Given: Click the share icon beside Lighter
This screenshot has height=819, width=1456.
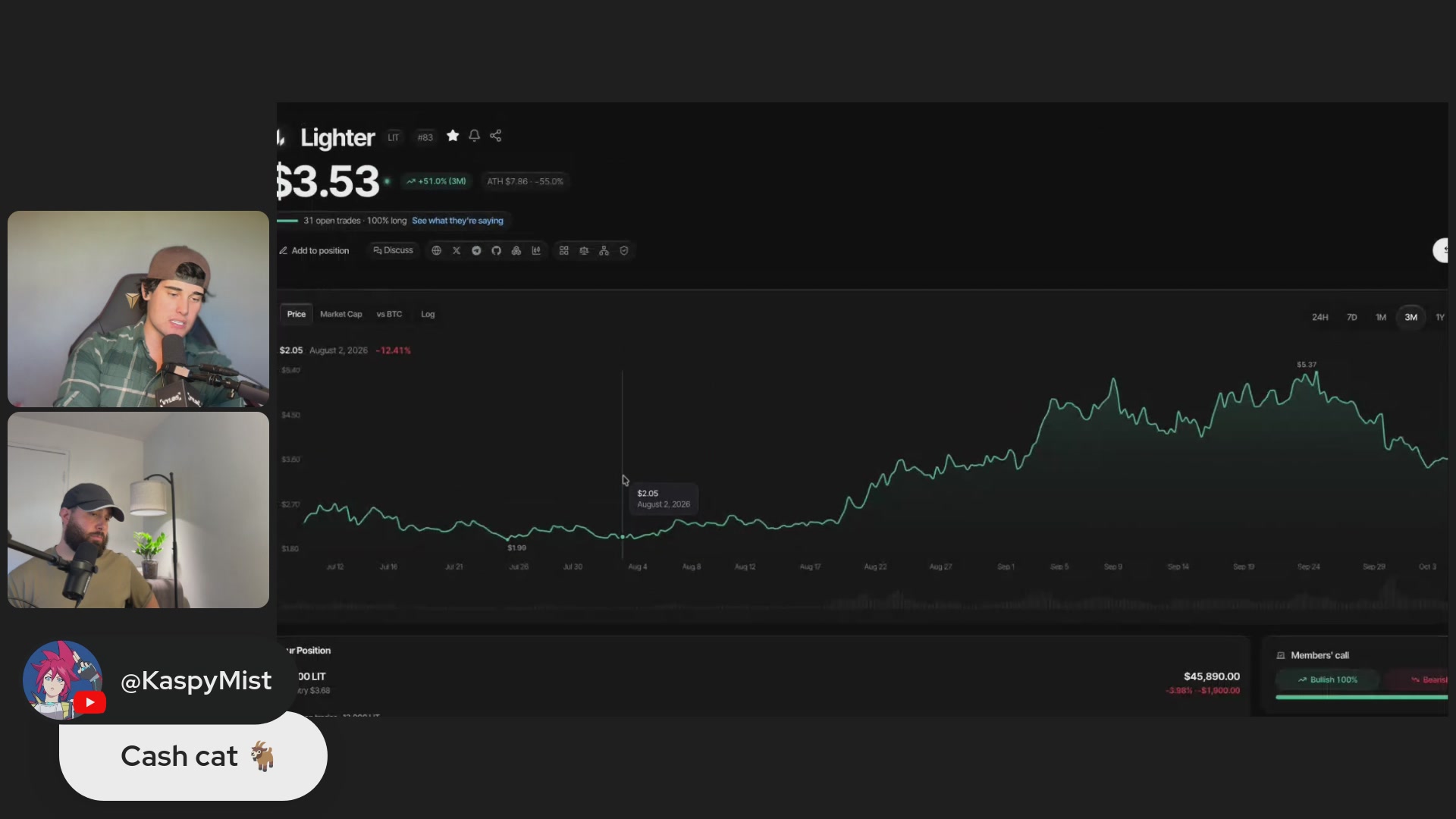Looking at the screenshot, I should coord(496,136).
